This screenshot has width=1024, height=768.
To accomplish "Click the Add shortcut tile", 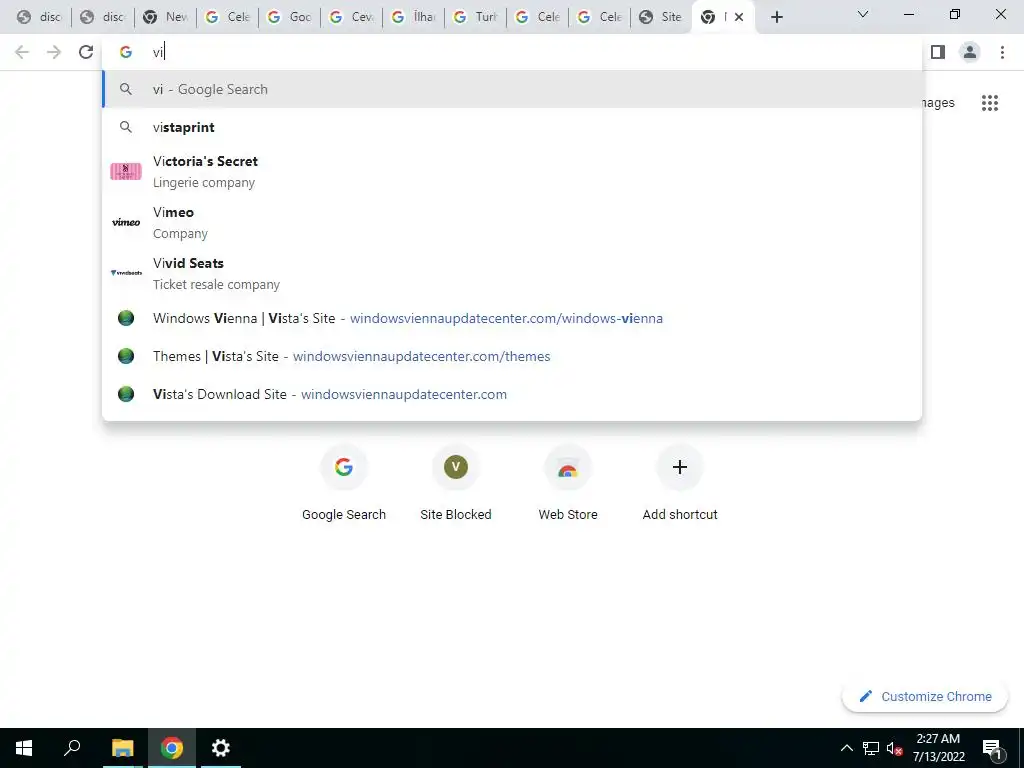I will 680,483.
